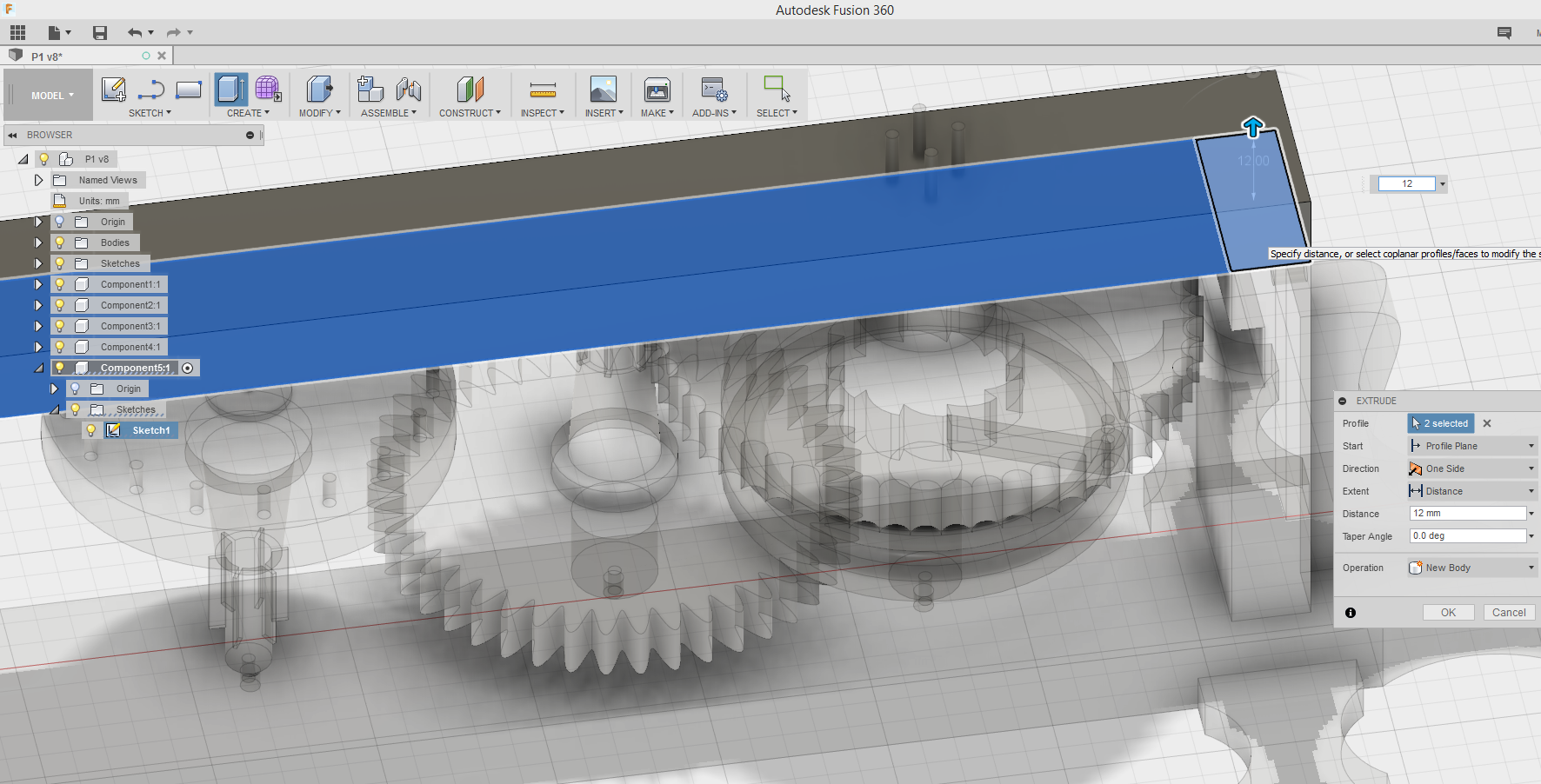The image size is (1541, 784).
Task: Toggle visibility bulb of top-level Origin
Action: pos(60,222)
